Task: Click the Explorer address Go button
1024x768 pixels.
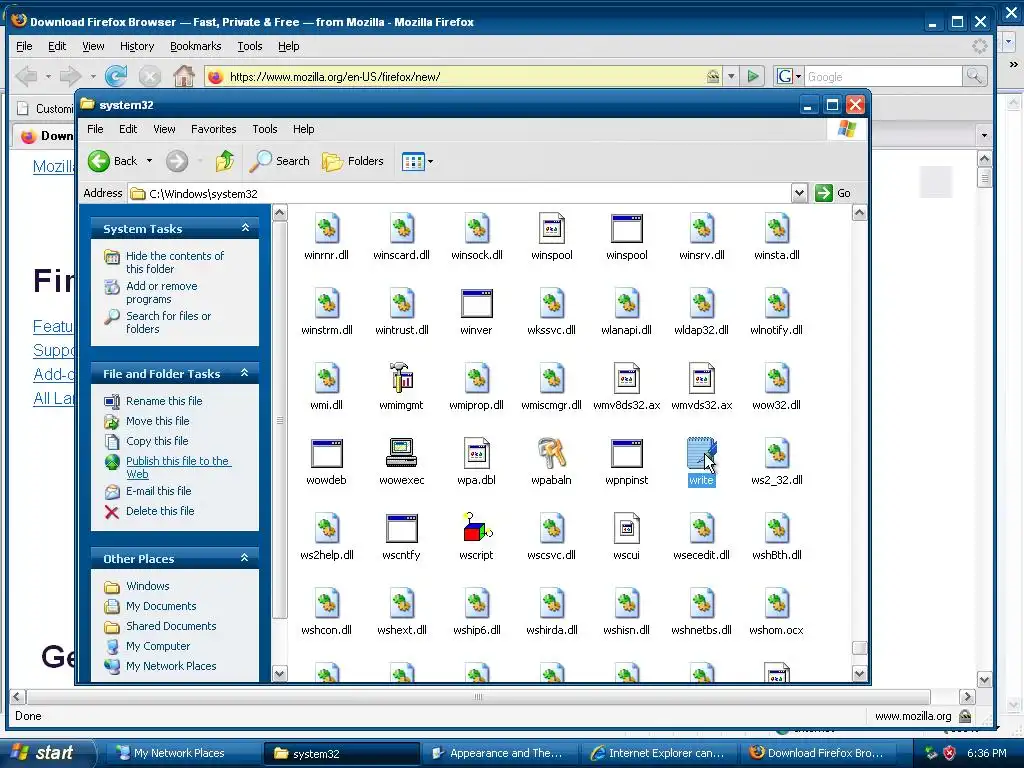Action: pos(833,193)
